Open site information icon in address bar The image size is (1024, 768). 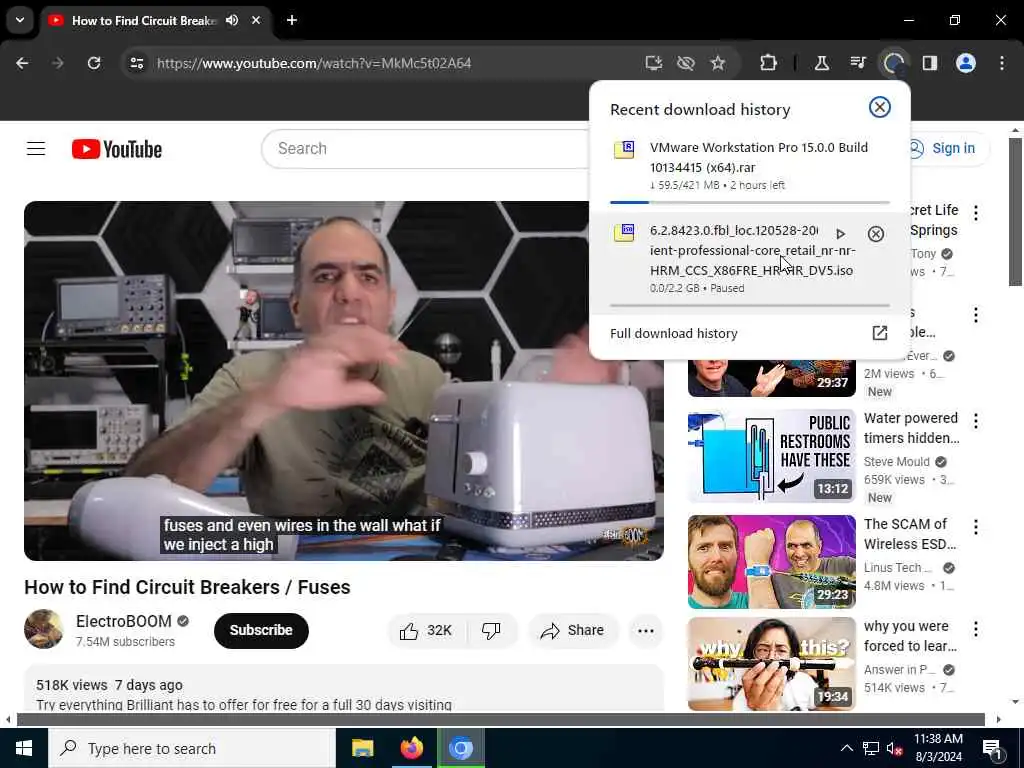[136, 63]
